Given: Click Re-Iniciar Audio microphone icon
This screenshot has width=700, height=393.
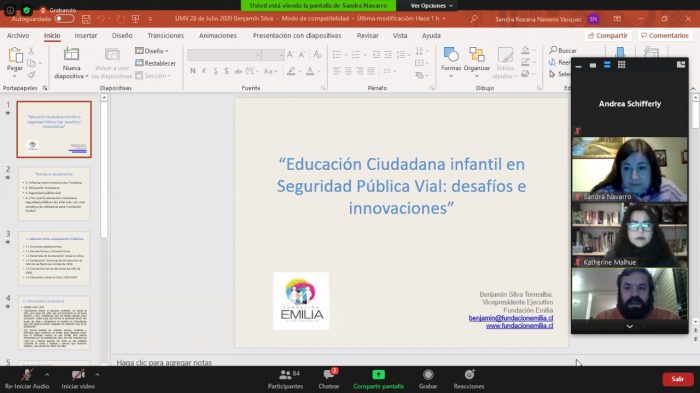Looking at the screenshot, I should pyautogui.click(x=27, y=375).
